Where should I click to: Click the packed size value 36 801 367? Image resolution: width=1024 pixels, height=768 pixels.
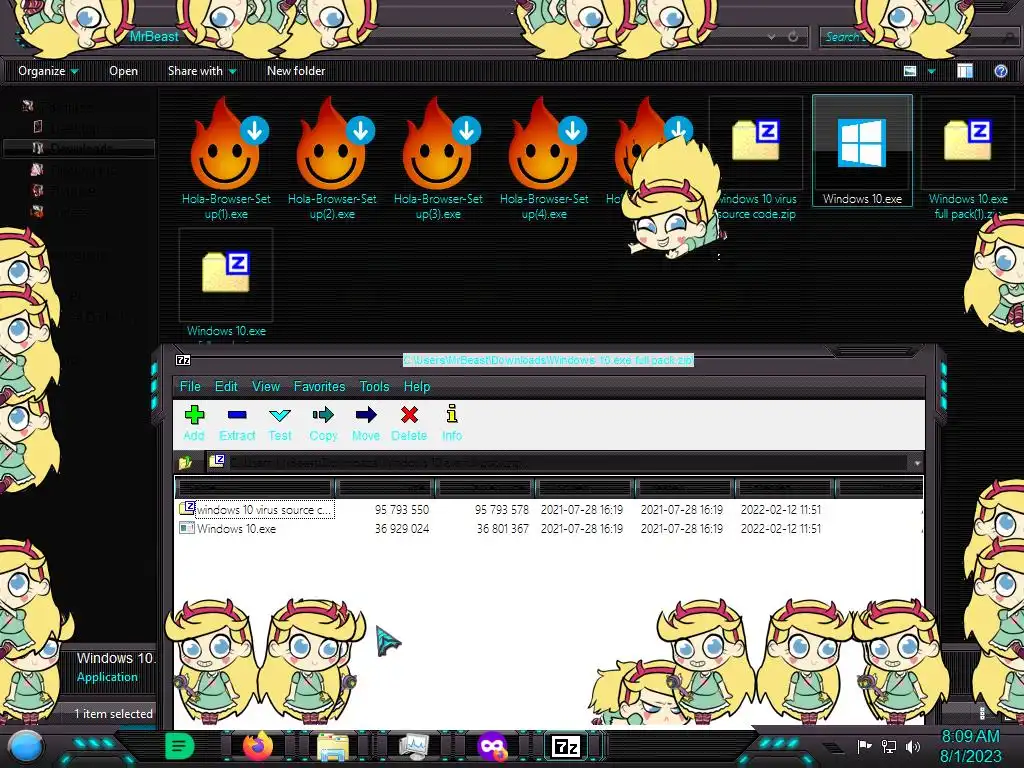pos(502,528)
